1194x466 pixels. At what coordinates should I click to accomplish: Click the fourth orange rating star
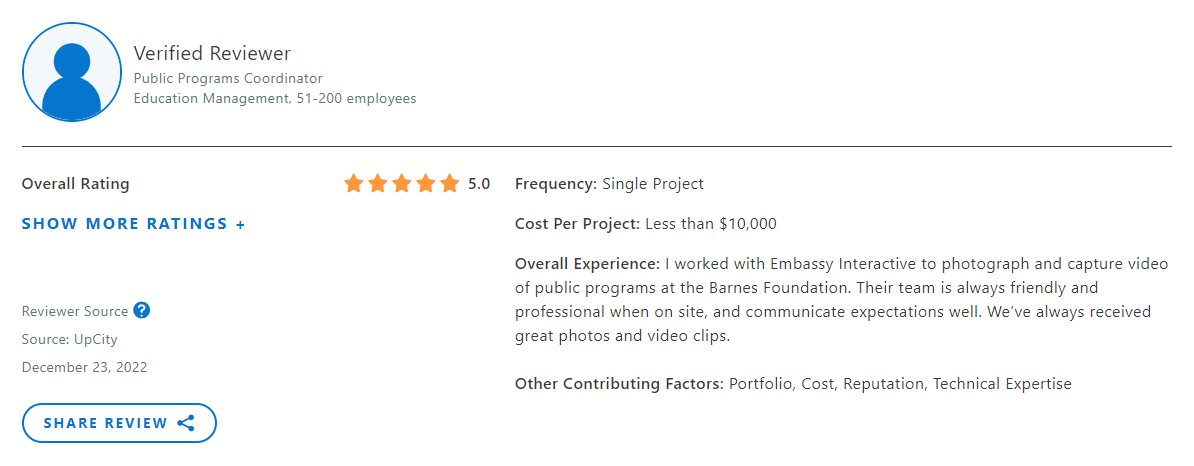point(426,184)
